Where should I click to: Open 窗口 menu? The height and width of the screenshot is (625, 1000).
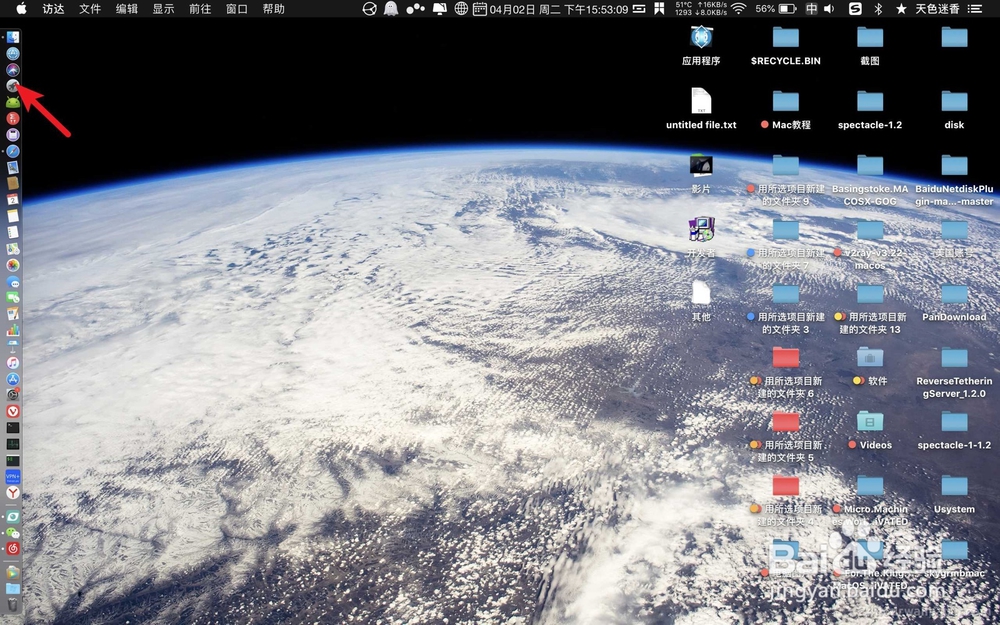[x=237, y=9]
